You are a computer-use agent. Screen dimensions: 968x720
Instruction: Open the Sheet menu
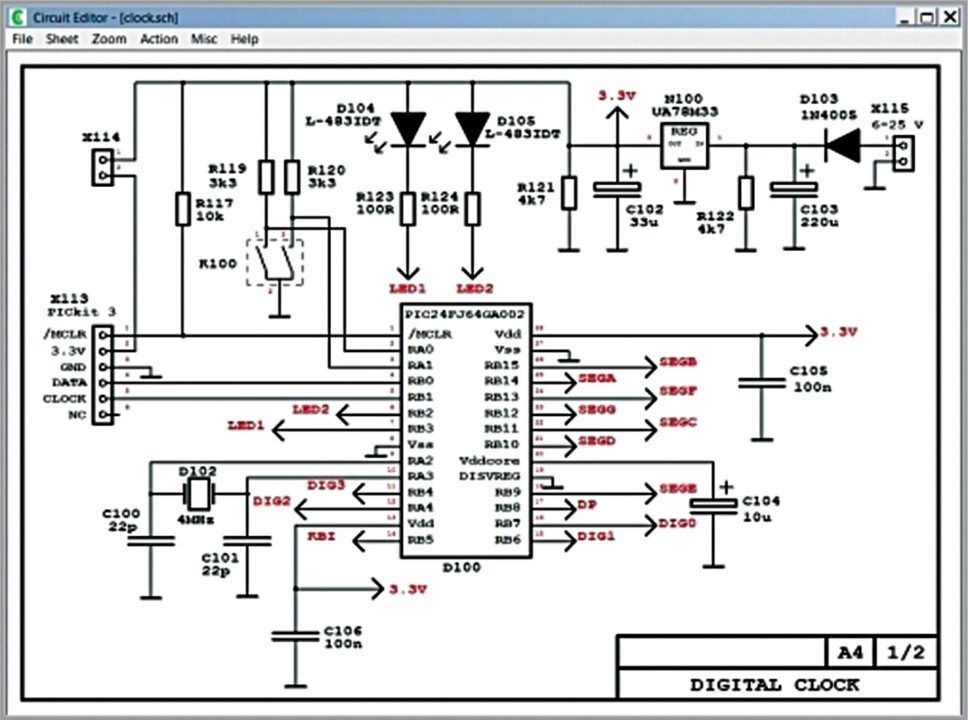click(61, 39)
